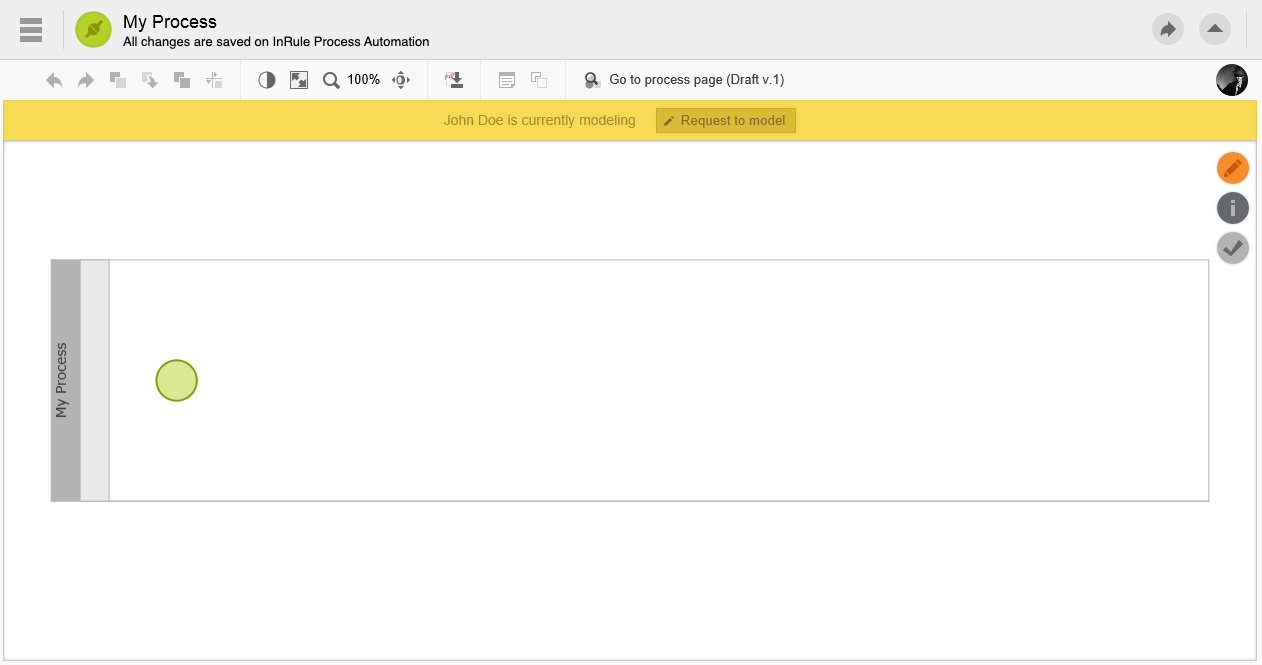Show the info panel button
The image size is (1262, 665).
(x=1232, y=208)
